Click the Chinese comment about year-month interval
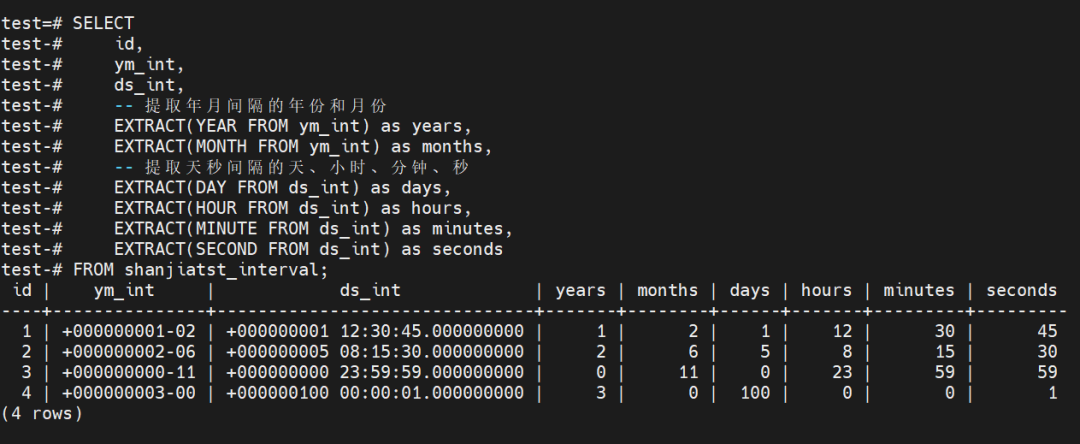The width and height of the screenshot is (1080, 444). [251, 106]
